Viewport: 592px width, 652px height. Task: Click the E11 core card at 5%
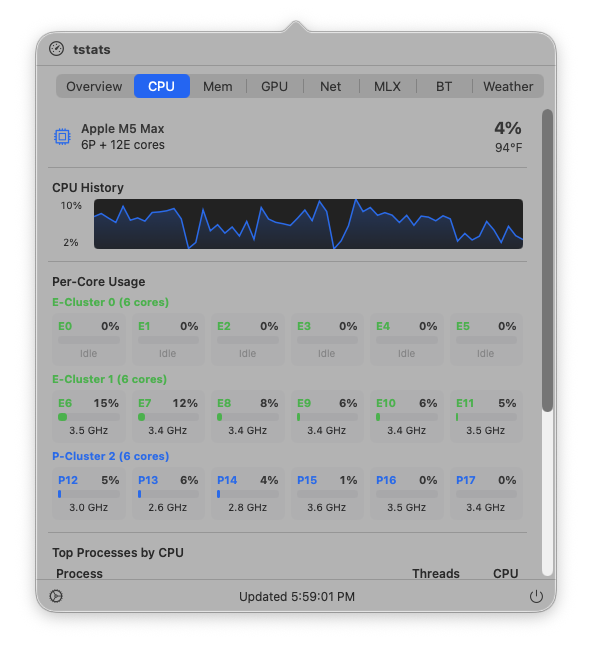coord(486,416)
